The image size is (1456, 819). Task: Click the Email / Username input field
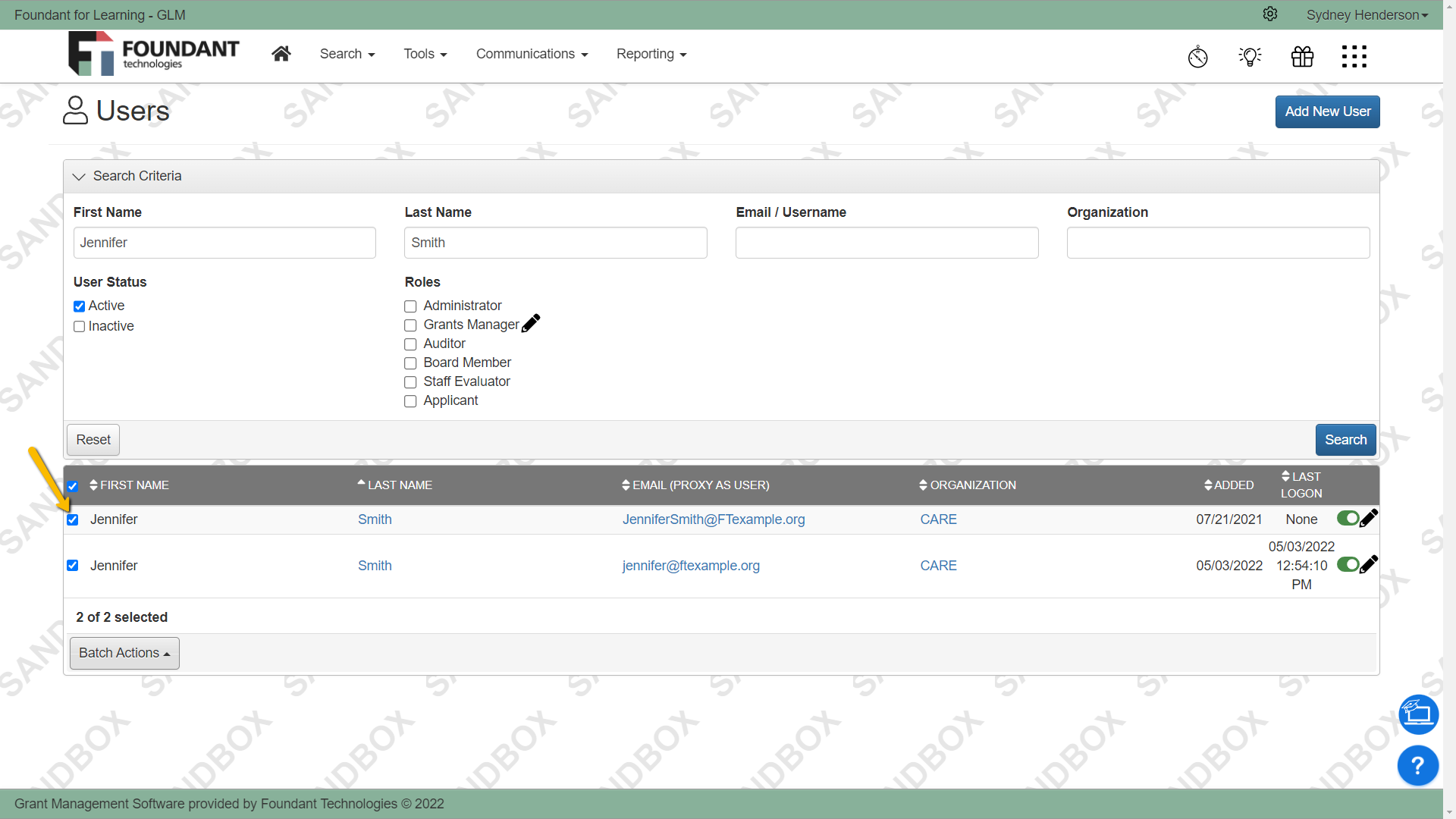click(x=887, y=243)
